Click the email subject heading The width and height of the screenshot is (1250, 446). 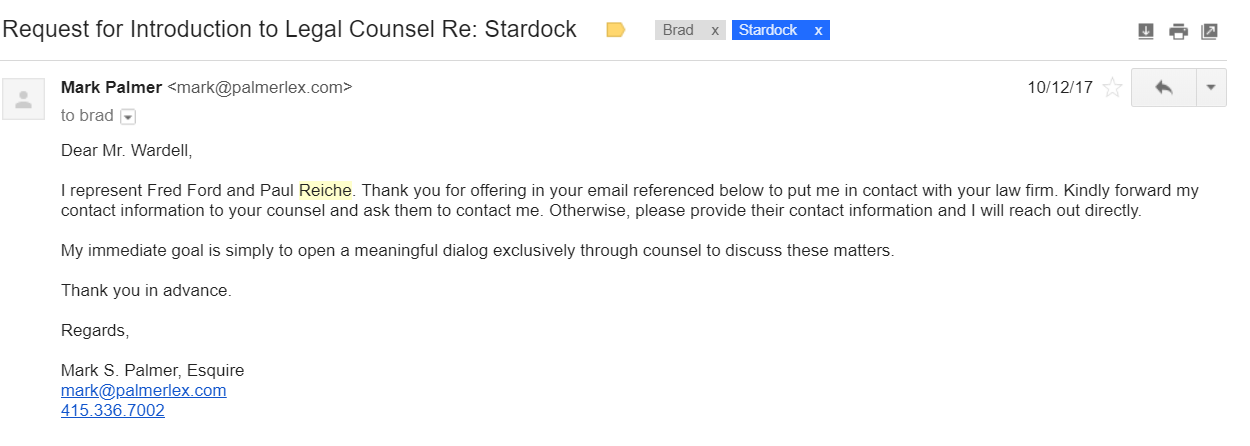pyautogui.click(x=290, y=29)
